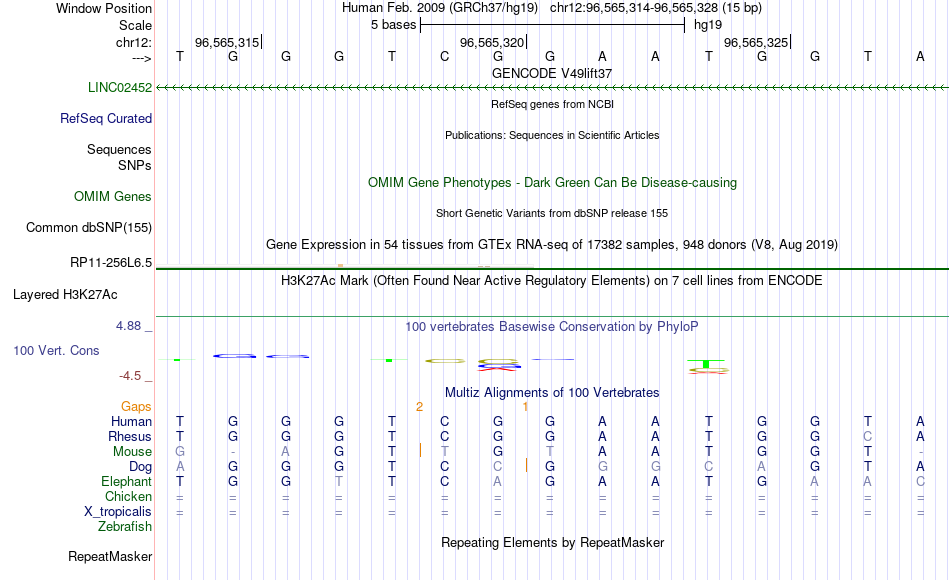Viewport: 950px width, 580px height.
Task: Click the OMIM Gene Phenotypes track title
Action: pos(553,182)
